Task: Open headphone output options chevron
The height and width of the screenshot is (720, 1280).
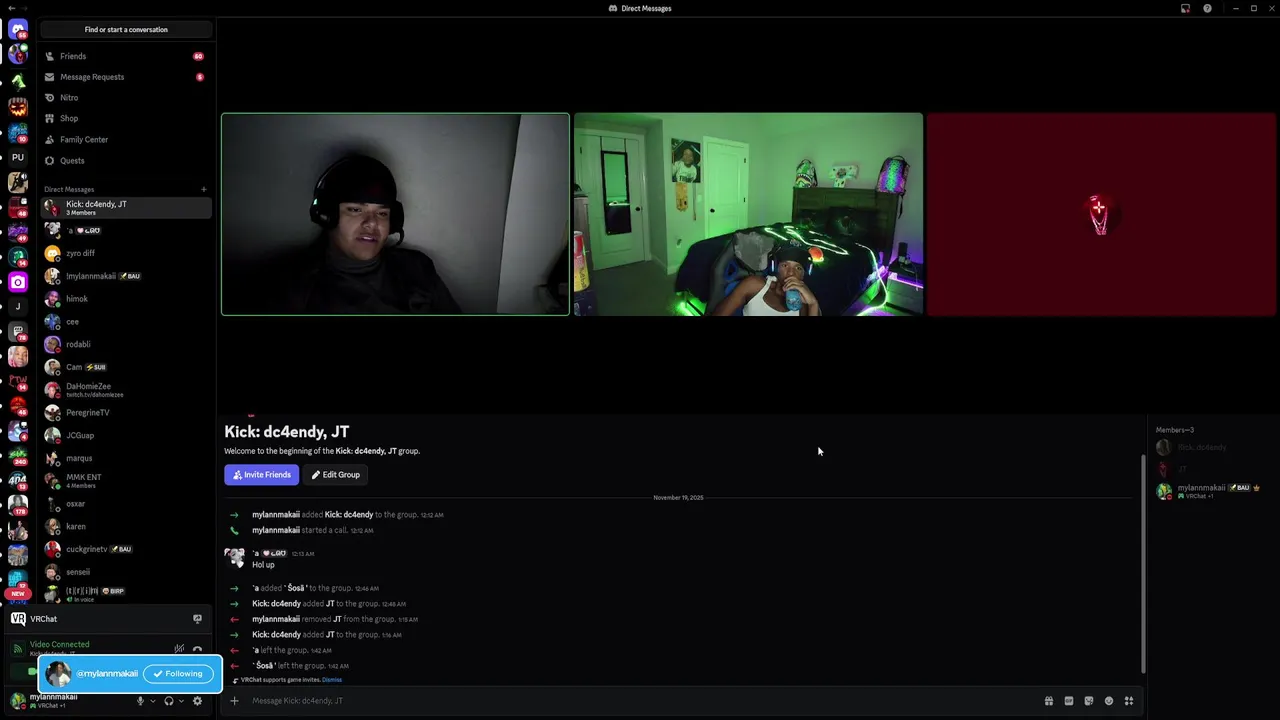Action: pos(181,701)
